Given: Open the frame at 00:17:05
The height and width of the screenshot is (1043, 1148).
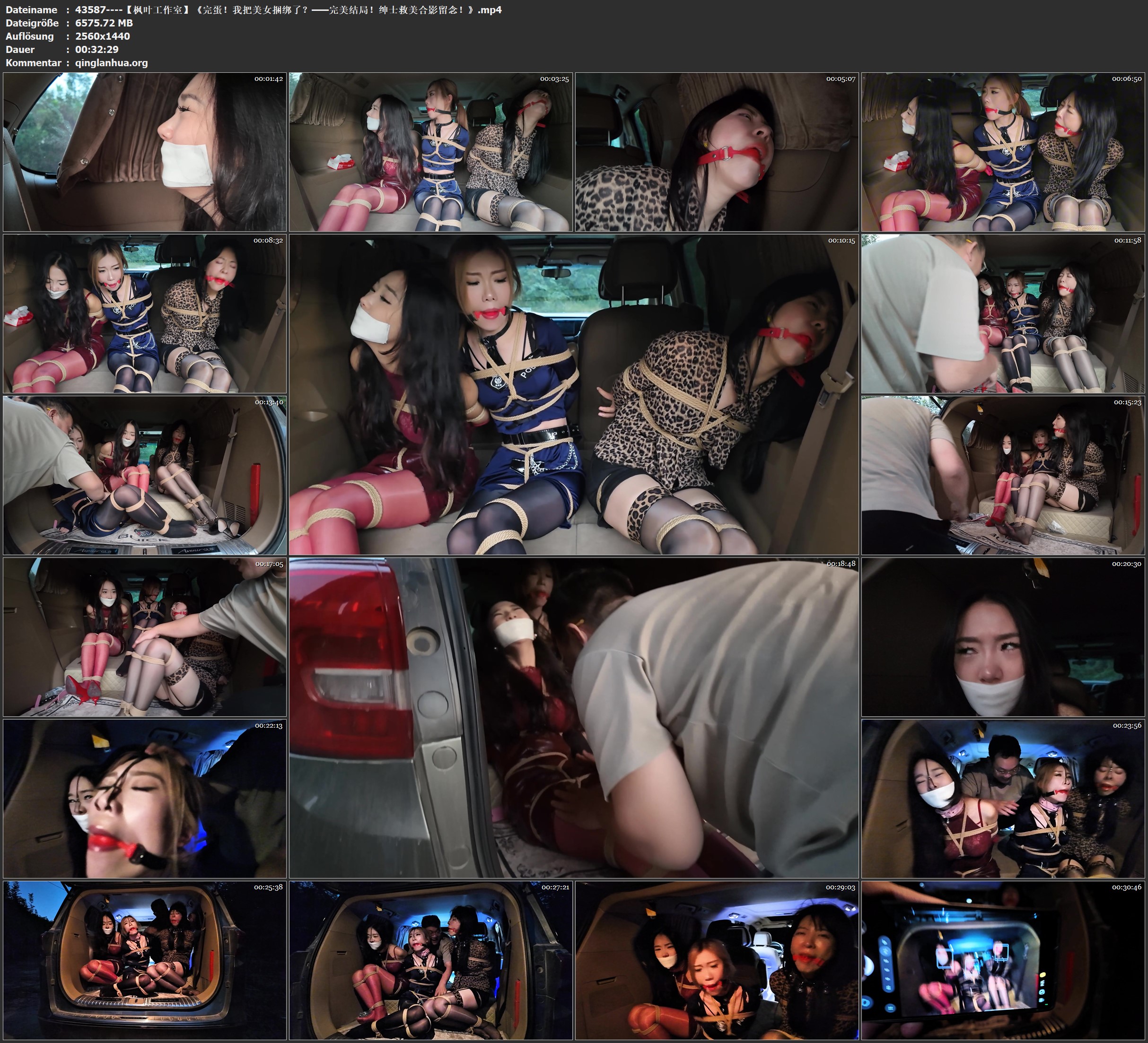Looking at the screenshot, I should click(145, 636).
